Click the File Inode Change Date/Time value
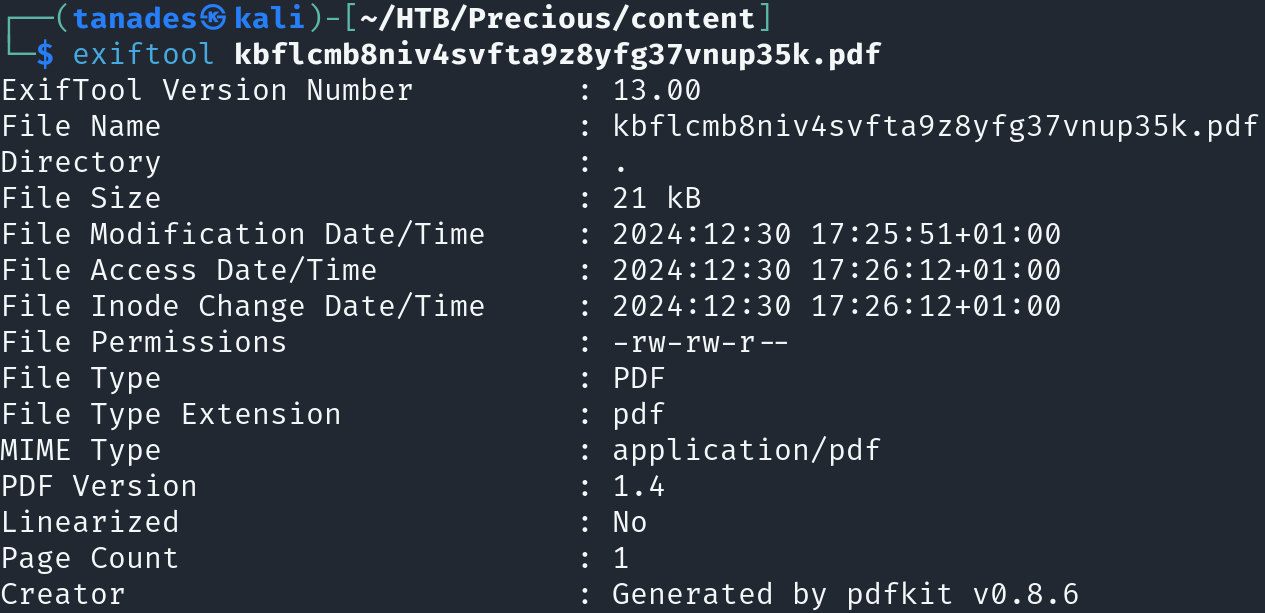Screen dimensions: 1265x613 [837, 306]
